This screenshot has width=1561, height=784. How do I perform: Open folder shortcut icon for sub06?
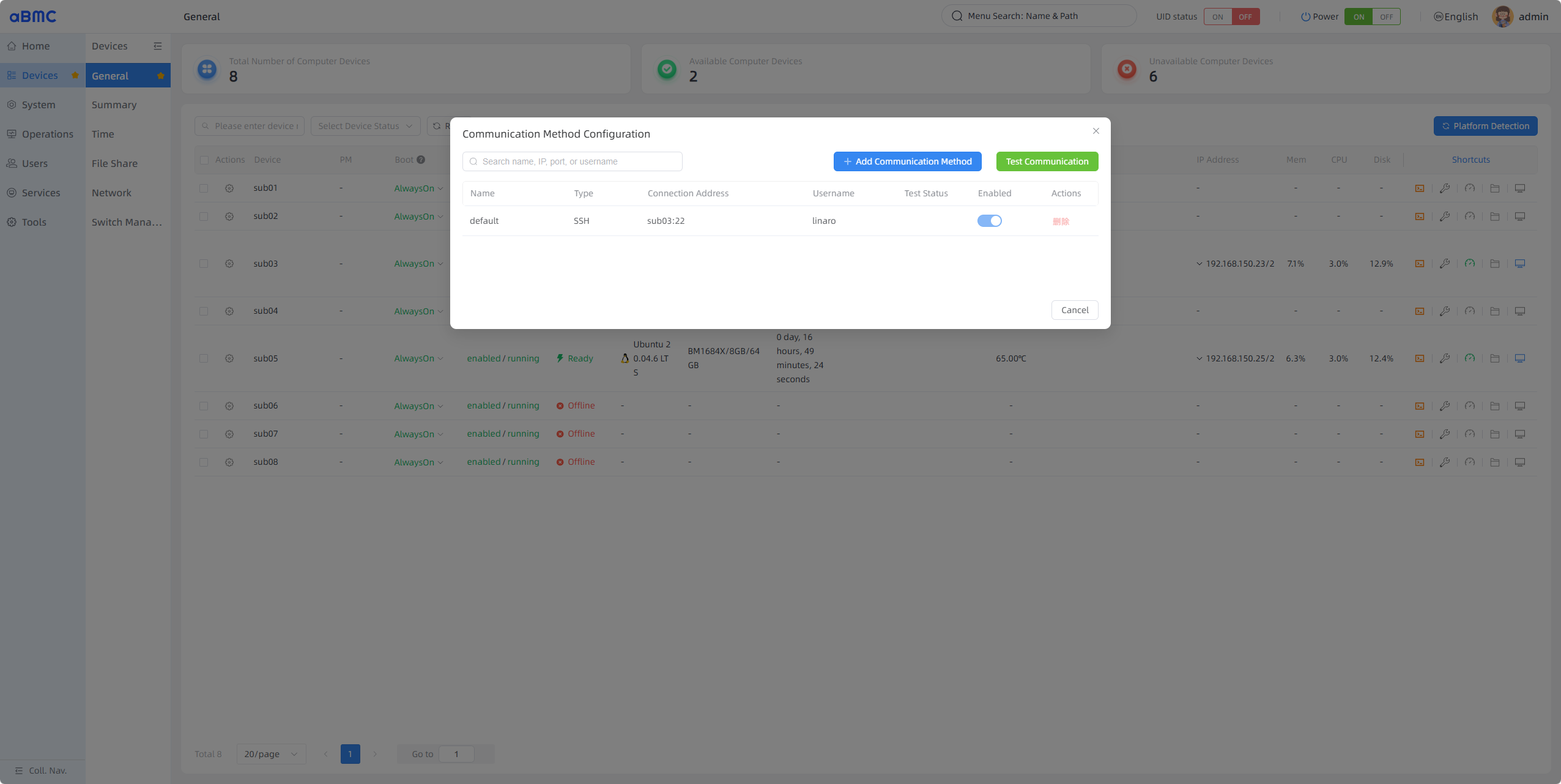tap(1495, 406)
